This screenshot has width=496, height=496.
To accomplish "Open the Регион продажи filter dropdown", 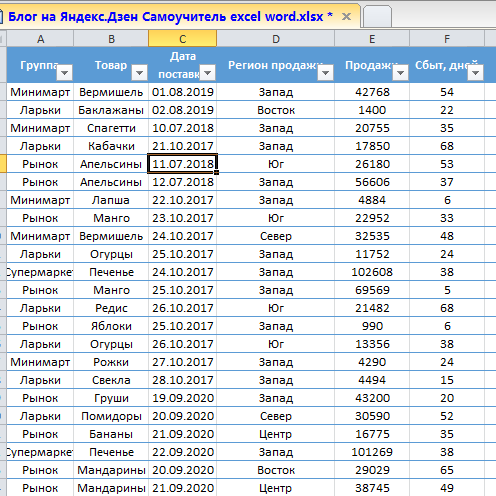I will tap(326, 72).
